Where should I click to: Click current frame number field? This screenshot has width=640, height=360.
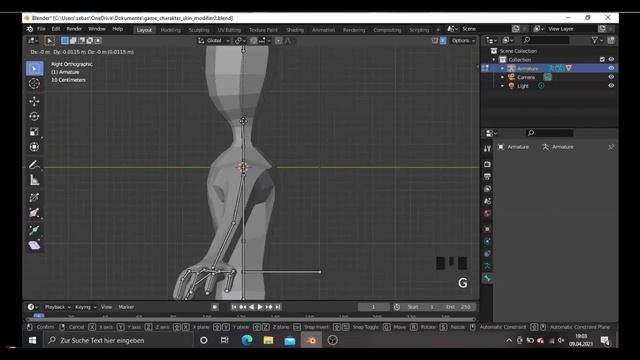point(373,307)
